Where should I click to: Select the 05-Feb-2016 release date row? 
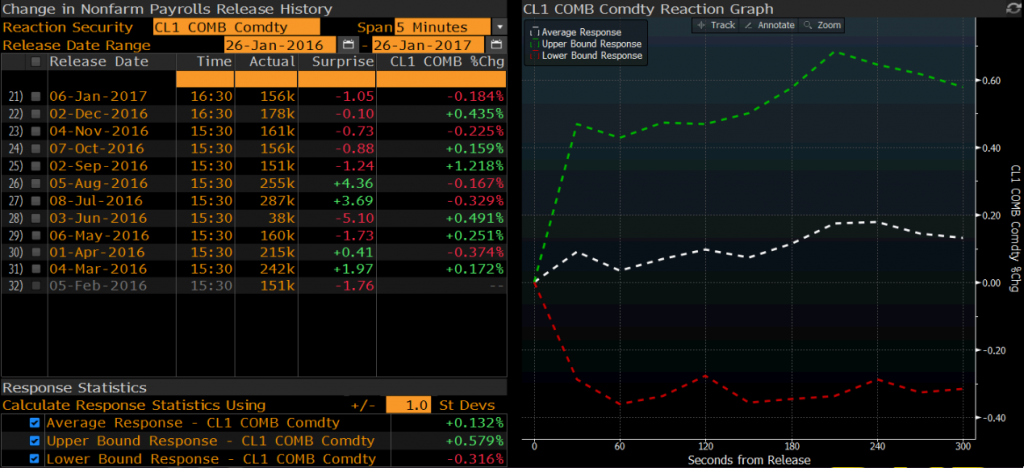pyautogui.click(x=253, y=286)
